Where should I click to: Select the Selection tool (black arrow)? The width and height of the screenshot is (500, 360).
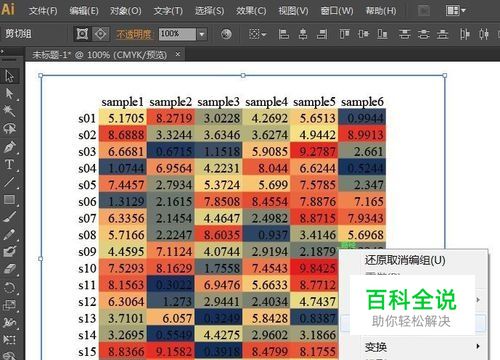coord(9,76)
